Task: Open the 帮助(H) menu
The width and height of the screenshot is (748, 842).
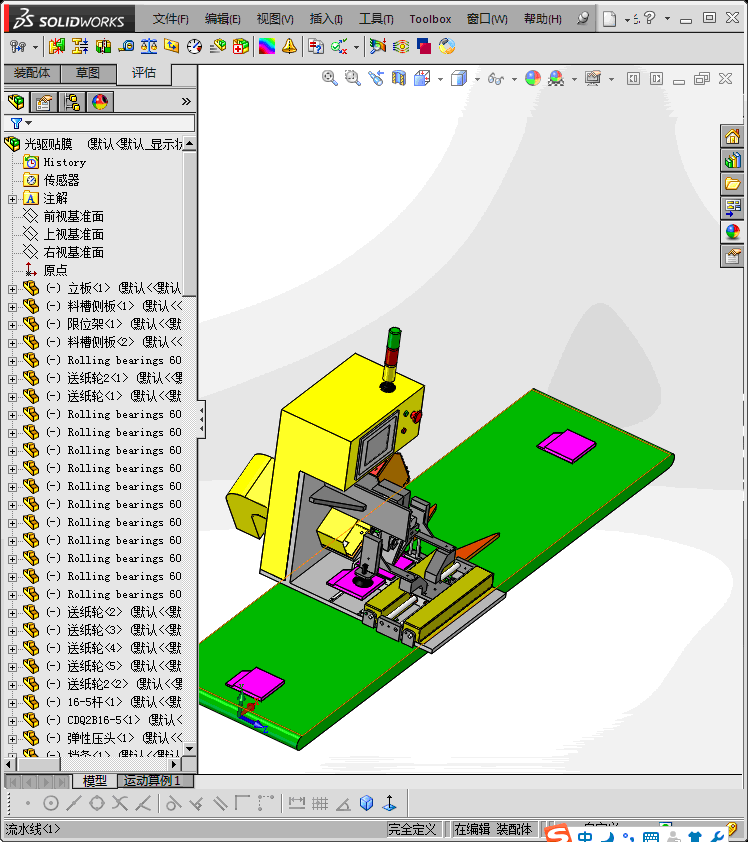Action: click(542, 19)
